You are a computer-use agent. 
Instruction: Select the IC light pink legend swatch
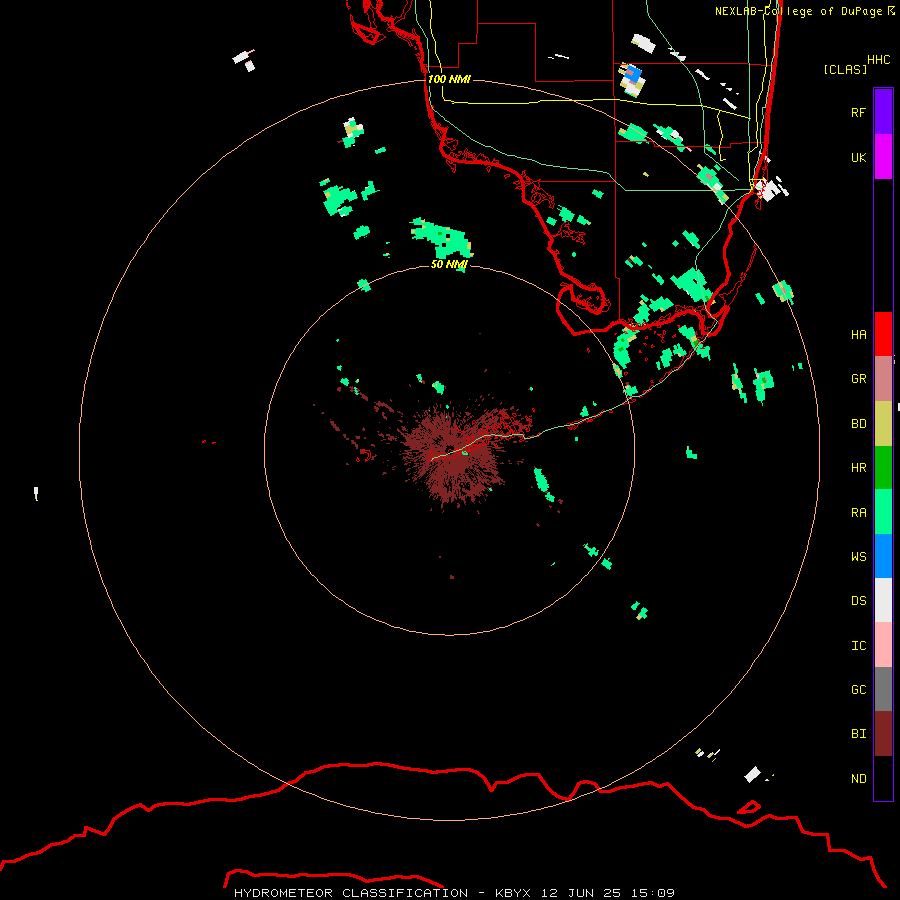pyautogui.click(x=883, y=645)
